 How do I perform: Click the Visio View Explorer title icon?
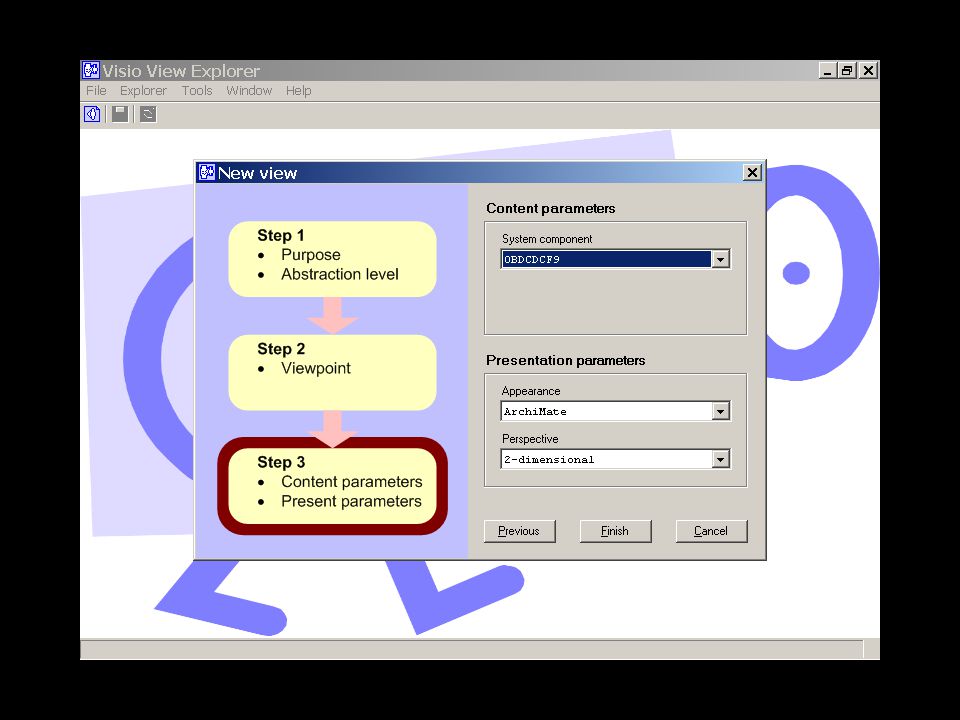coord(91,70)
